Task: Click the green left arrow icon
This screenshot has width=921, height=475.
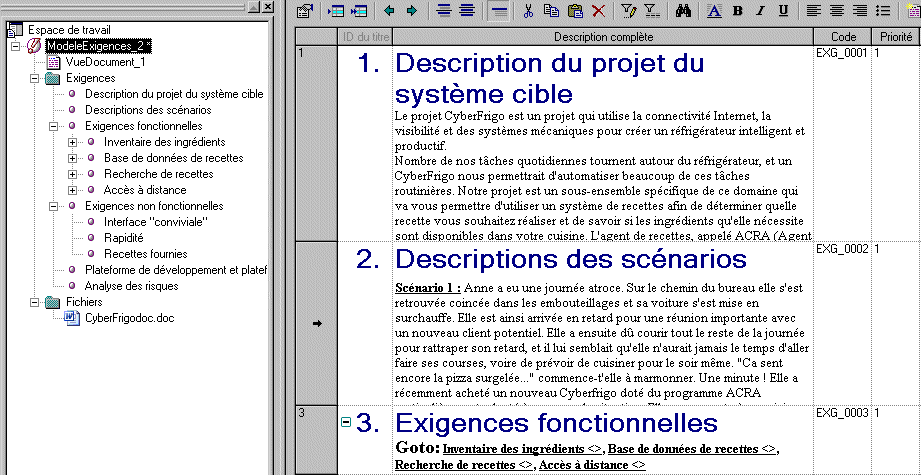Action: pyautogui.click(x=387, y=11)
